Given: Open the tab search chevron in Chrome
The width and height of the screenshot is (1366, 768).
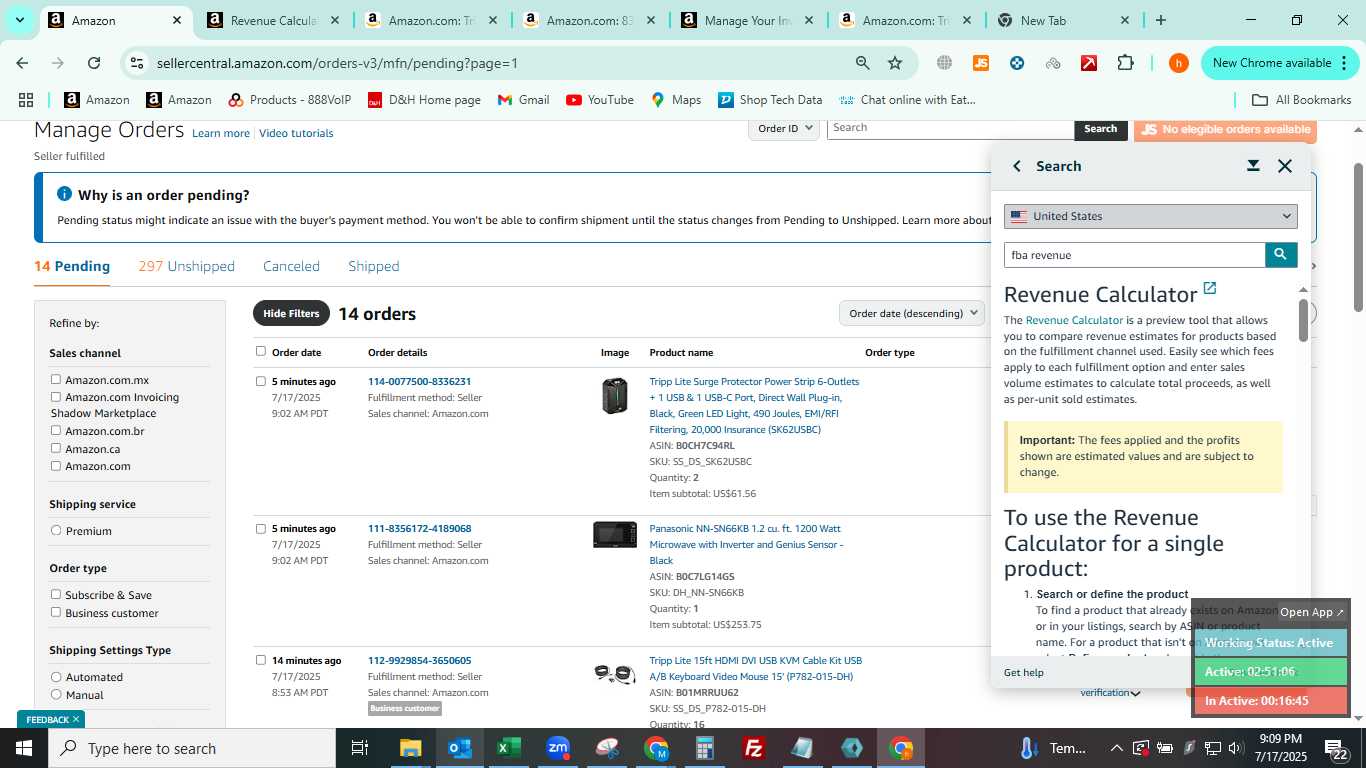Looking at the screenshot, I should [x=19, y=20].
